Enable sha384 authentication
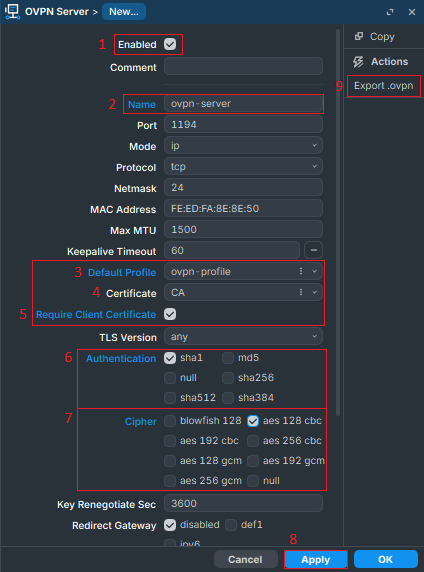The width and height of the screenshot is (424, 572). coord(228,398)
